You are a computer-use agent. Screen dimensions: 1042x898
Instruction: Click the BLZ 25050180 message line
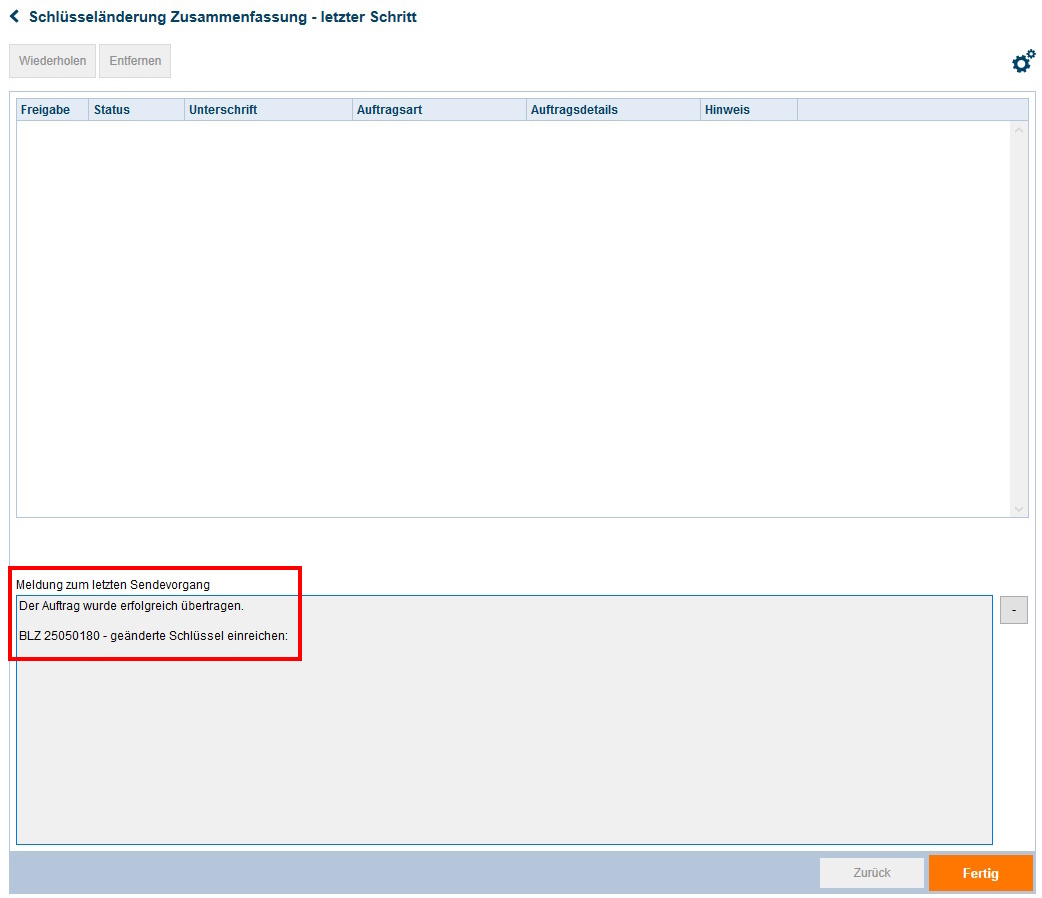[153, 636]
